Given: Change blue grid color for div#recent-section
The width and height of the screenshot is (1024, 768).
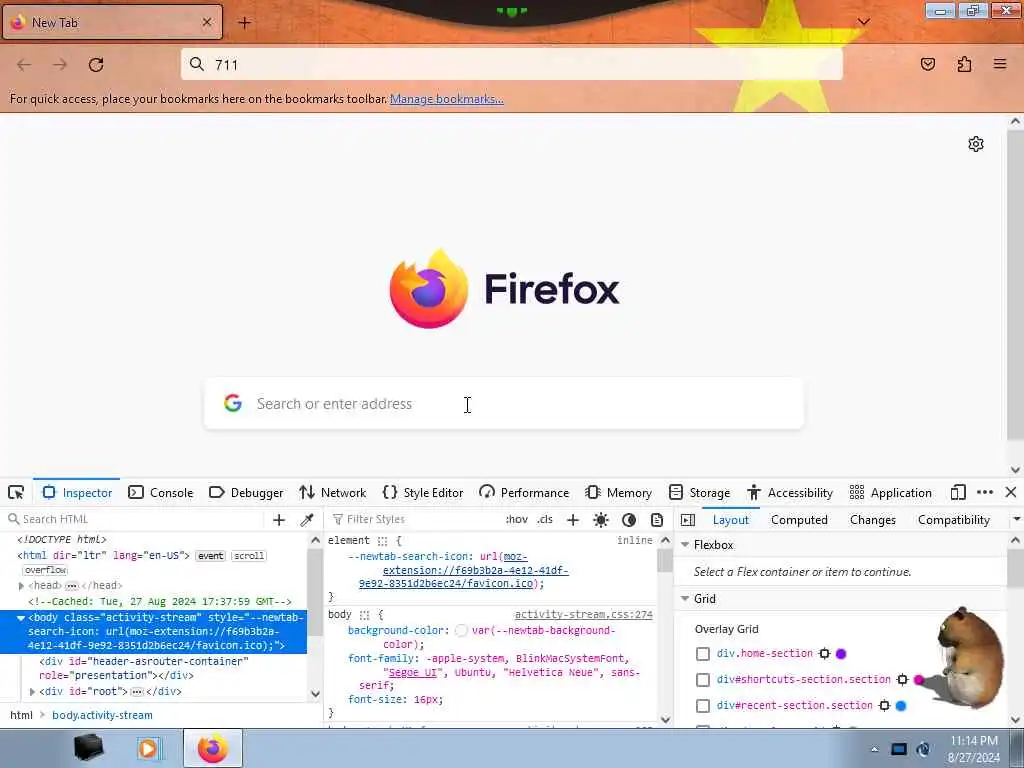Looking at the screenshot, I should (901, 706).
